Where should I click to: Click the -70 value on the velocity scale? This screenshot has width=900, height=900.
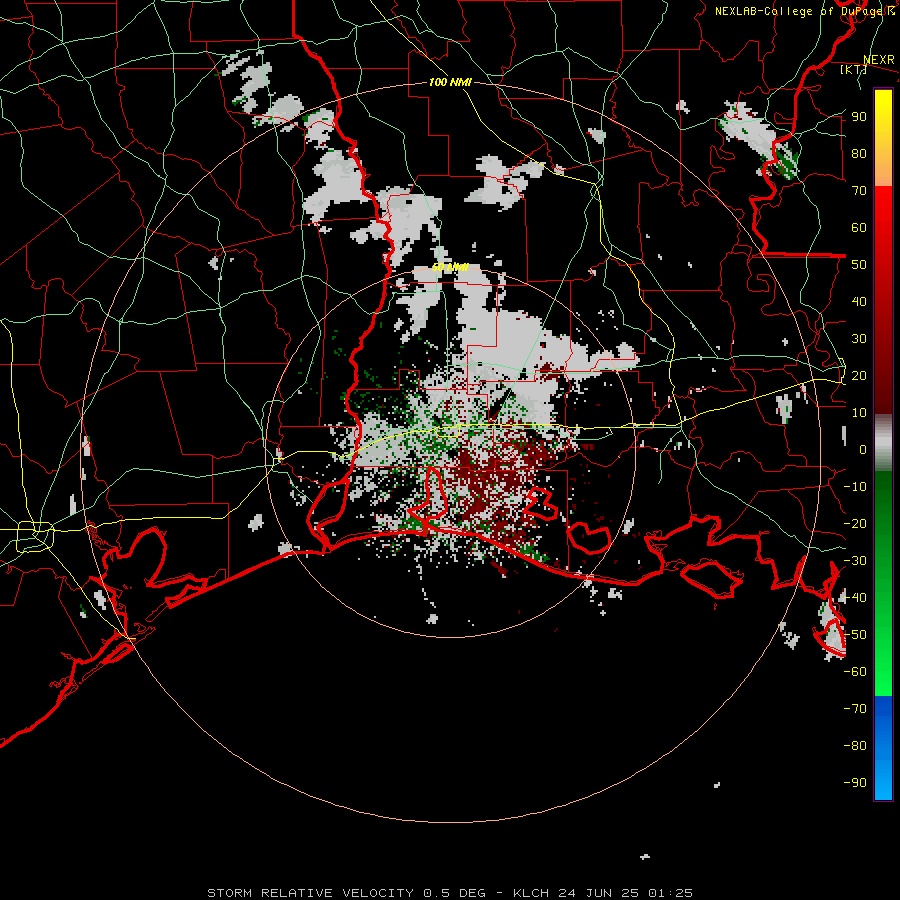tap(855, 708)
